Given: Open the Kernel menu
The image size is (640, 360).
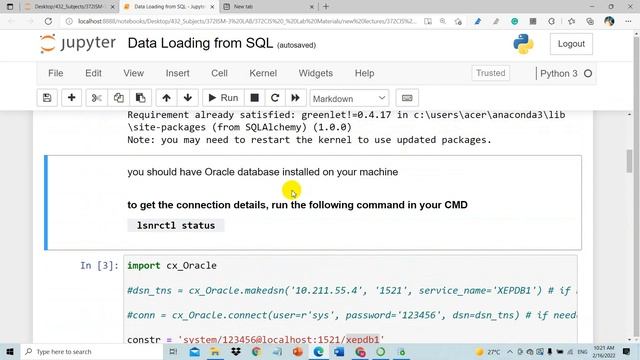Looking at the screenshot, I should 263,73.
